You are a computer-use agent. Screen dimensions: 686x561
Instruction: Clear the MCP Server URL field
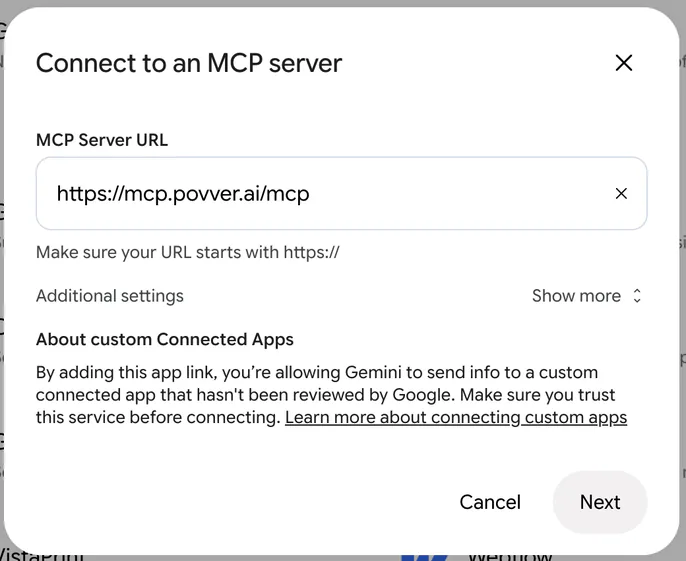point(621,193)
